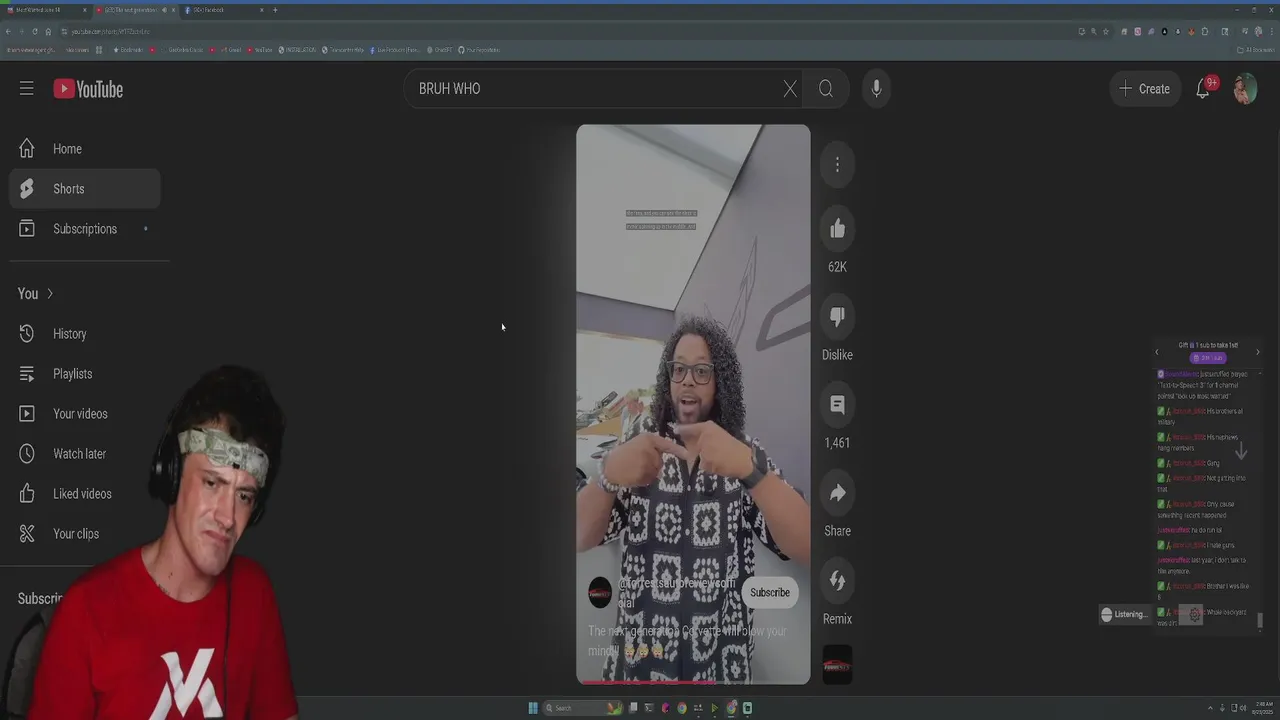Like the Short with 62K likes
The image size is (1280, 720).
[x=837, y=229]
